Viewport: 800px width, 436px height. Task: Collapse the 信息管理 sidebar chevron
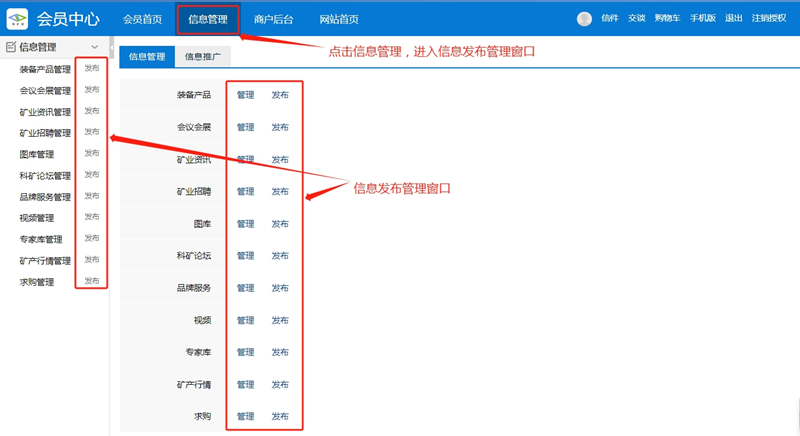tap(95, 47)
